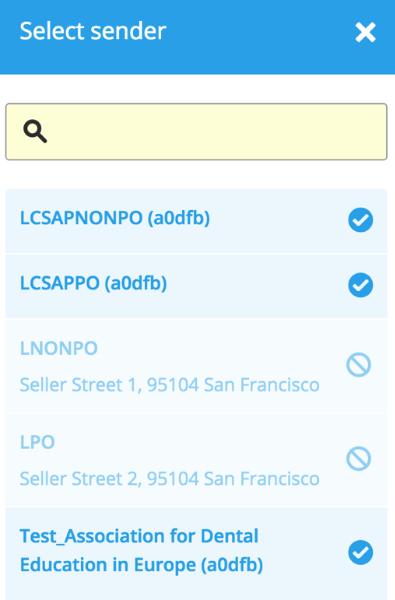Click the magnifier search icon
This screenshot has height=600, width=395.
(35, 131)
